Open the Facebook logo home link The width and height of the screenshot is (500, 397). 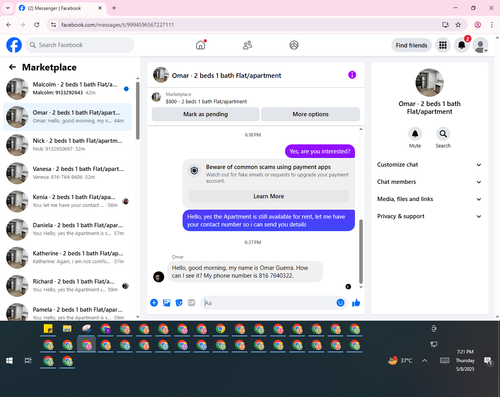[14, 45]
